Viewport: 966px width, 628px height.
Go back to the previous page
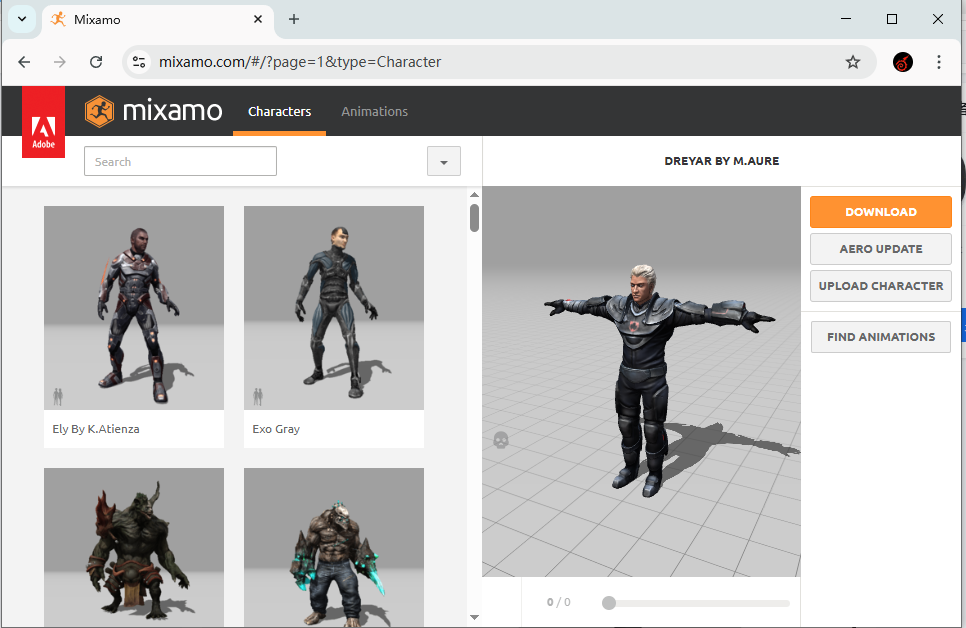click(24, 62)
